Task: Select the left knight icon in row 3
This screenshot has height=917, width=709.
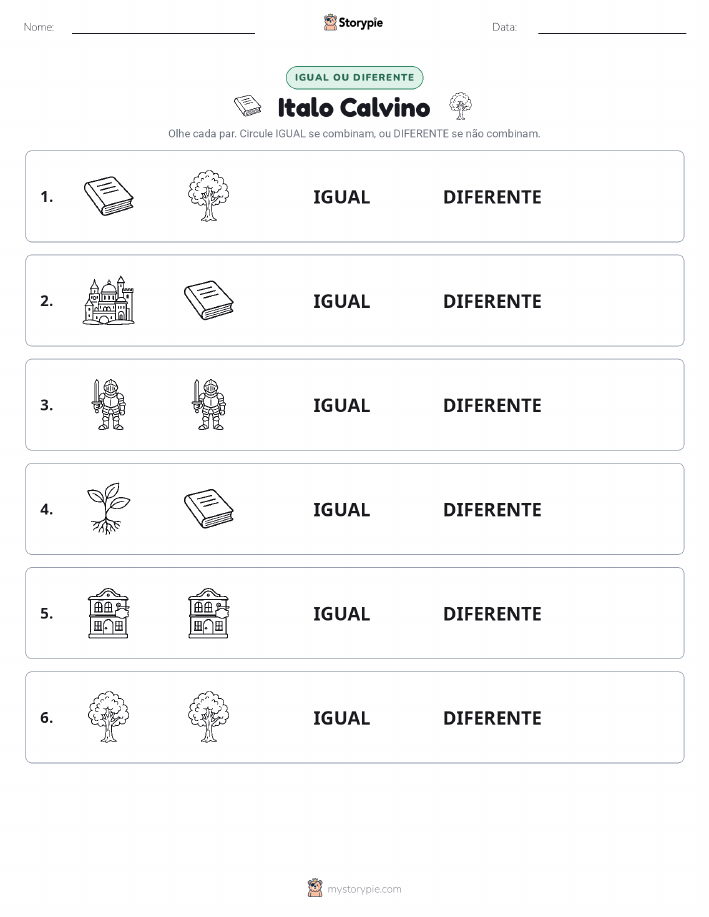Action: [x=109, y=404]
